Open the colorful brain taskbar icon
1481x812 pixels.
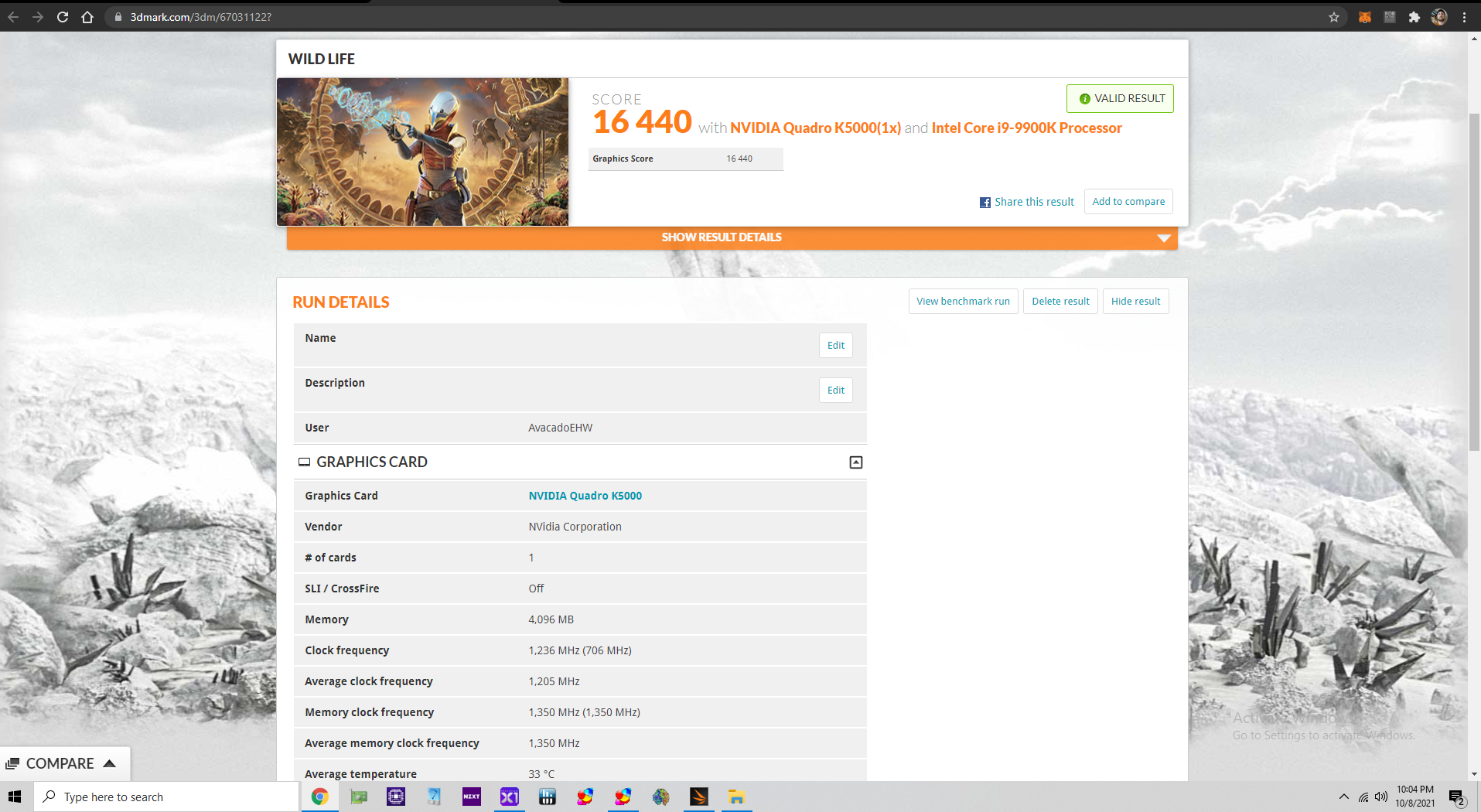click(x=661, y=797)
